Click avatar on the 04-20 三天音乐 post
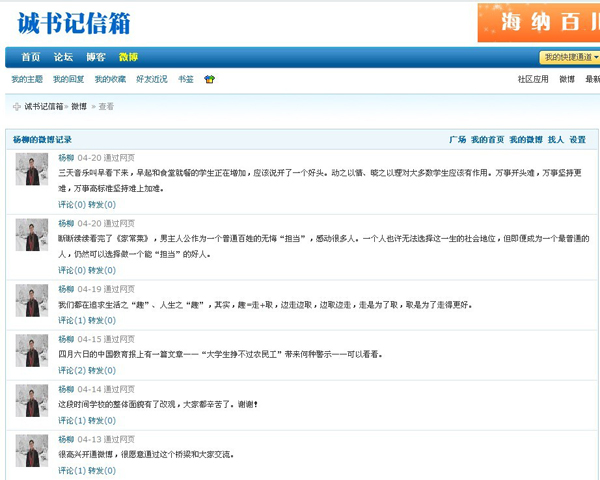Viewport: 600px width, 480px height. tap(31, 169)
